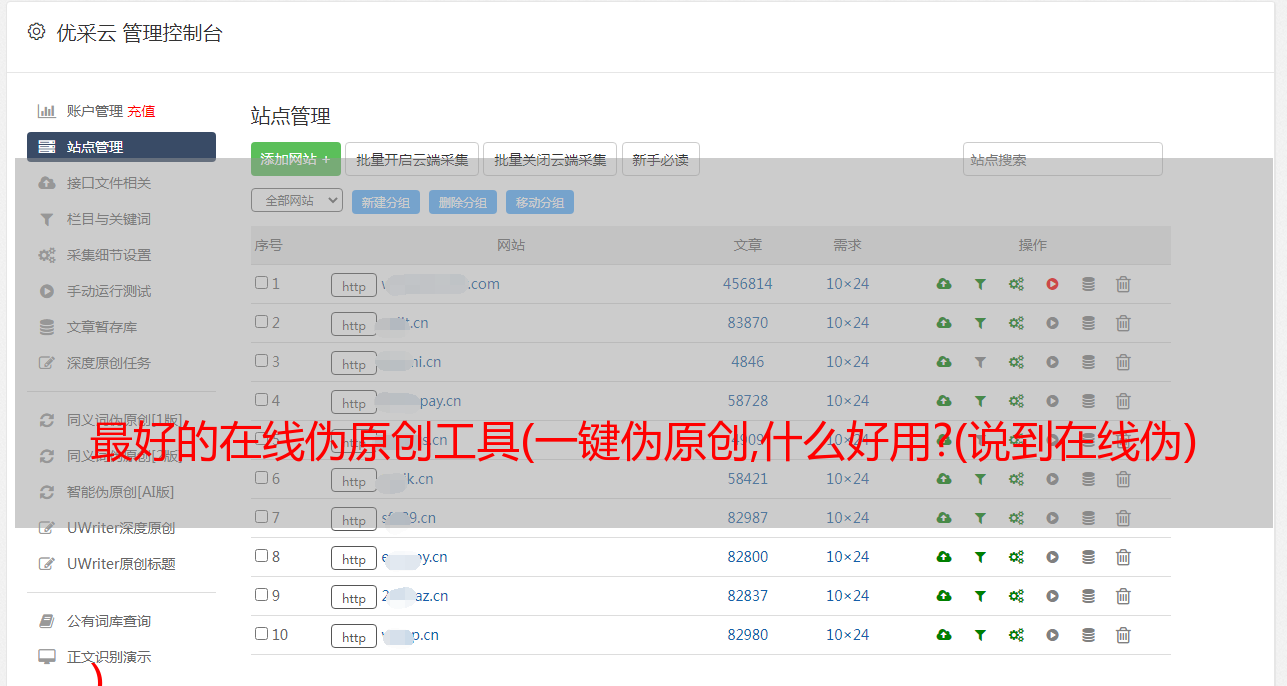
Task: Check the checkbox for site 6
Action: 261,478
